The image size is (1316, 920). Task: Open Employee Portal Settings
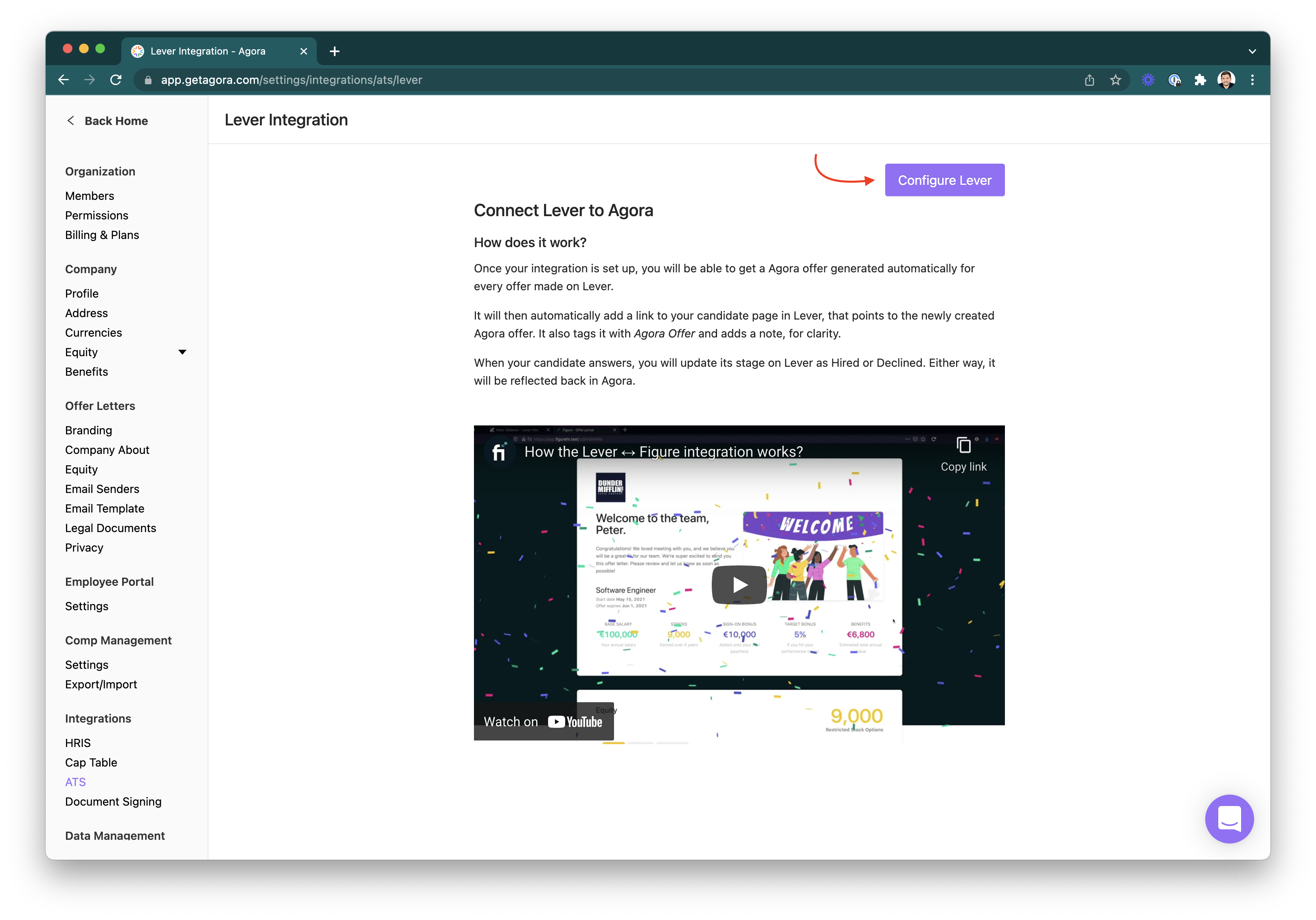coord(87,606)
